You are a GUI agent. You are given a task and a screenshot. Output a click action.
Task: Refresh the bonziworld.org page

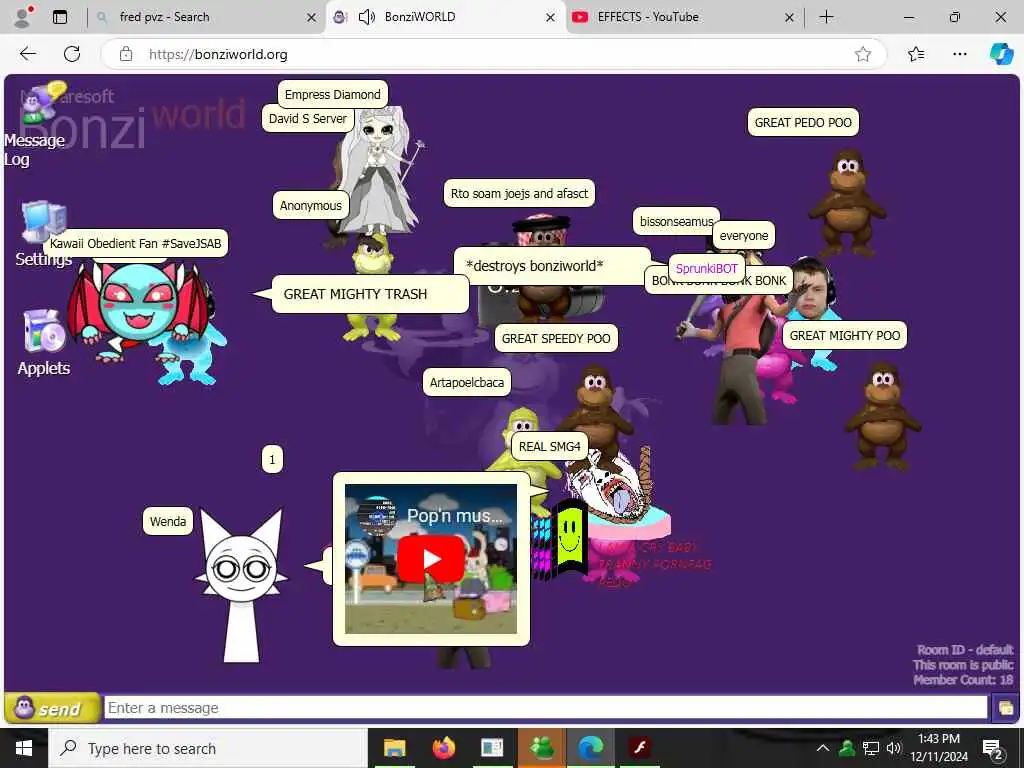click(72, 54)
